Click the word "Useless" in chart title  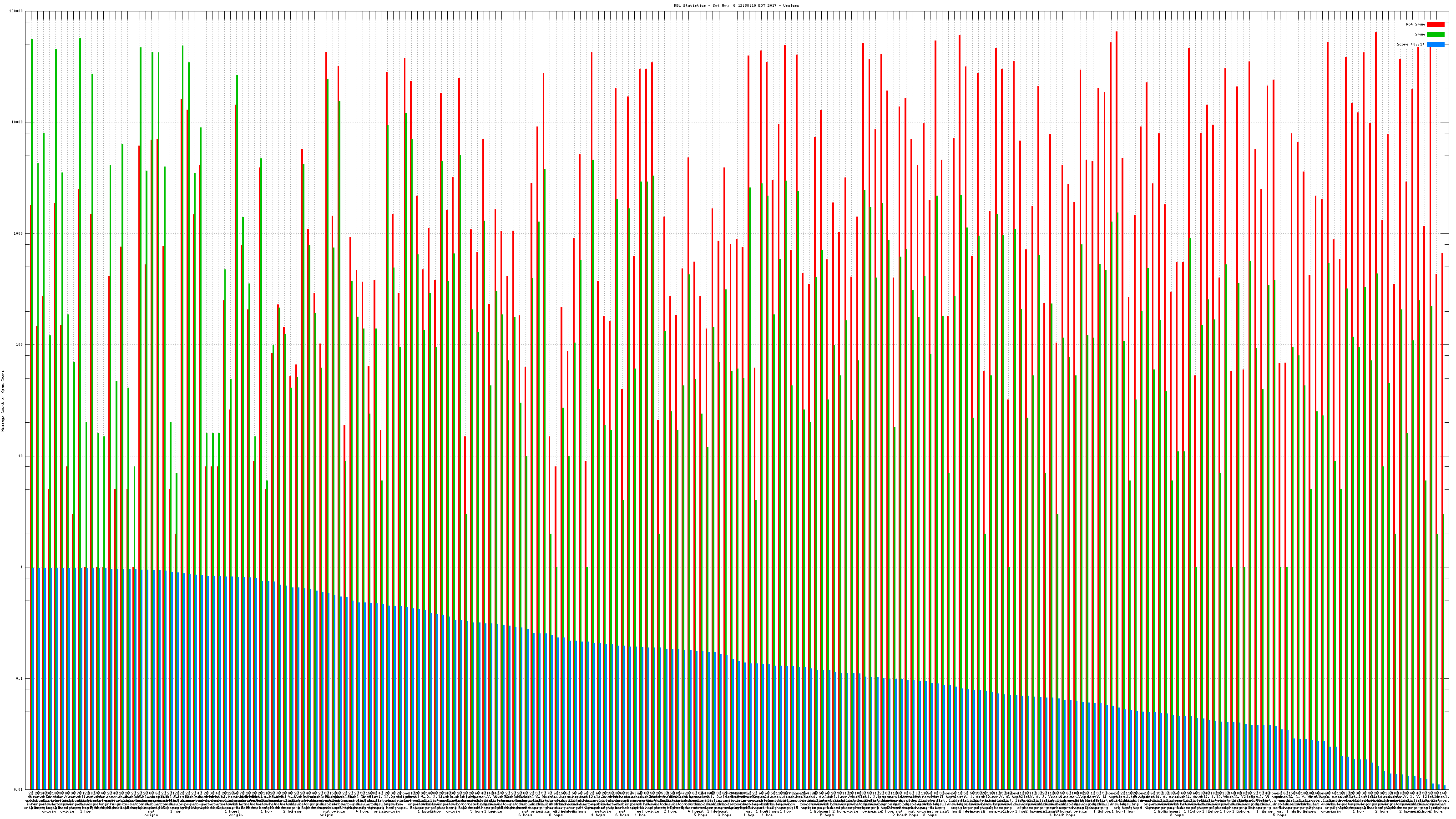[791, 5]
